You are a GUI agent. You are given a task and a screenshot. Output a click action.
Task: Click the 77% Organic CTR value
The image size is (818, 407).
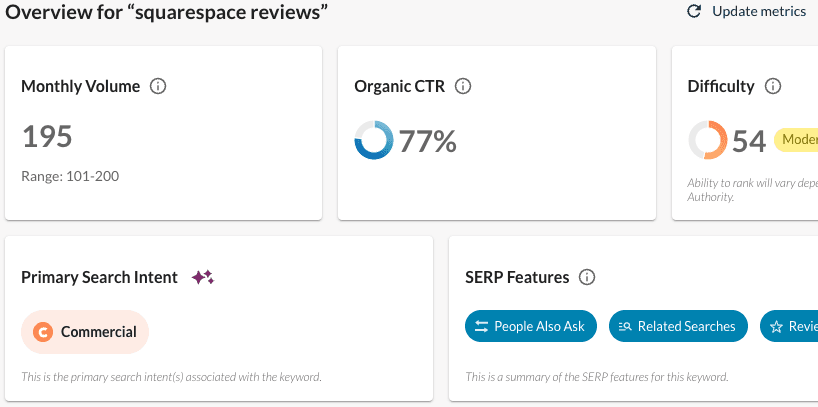point(428,142)
